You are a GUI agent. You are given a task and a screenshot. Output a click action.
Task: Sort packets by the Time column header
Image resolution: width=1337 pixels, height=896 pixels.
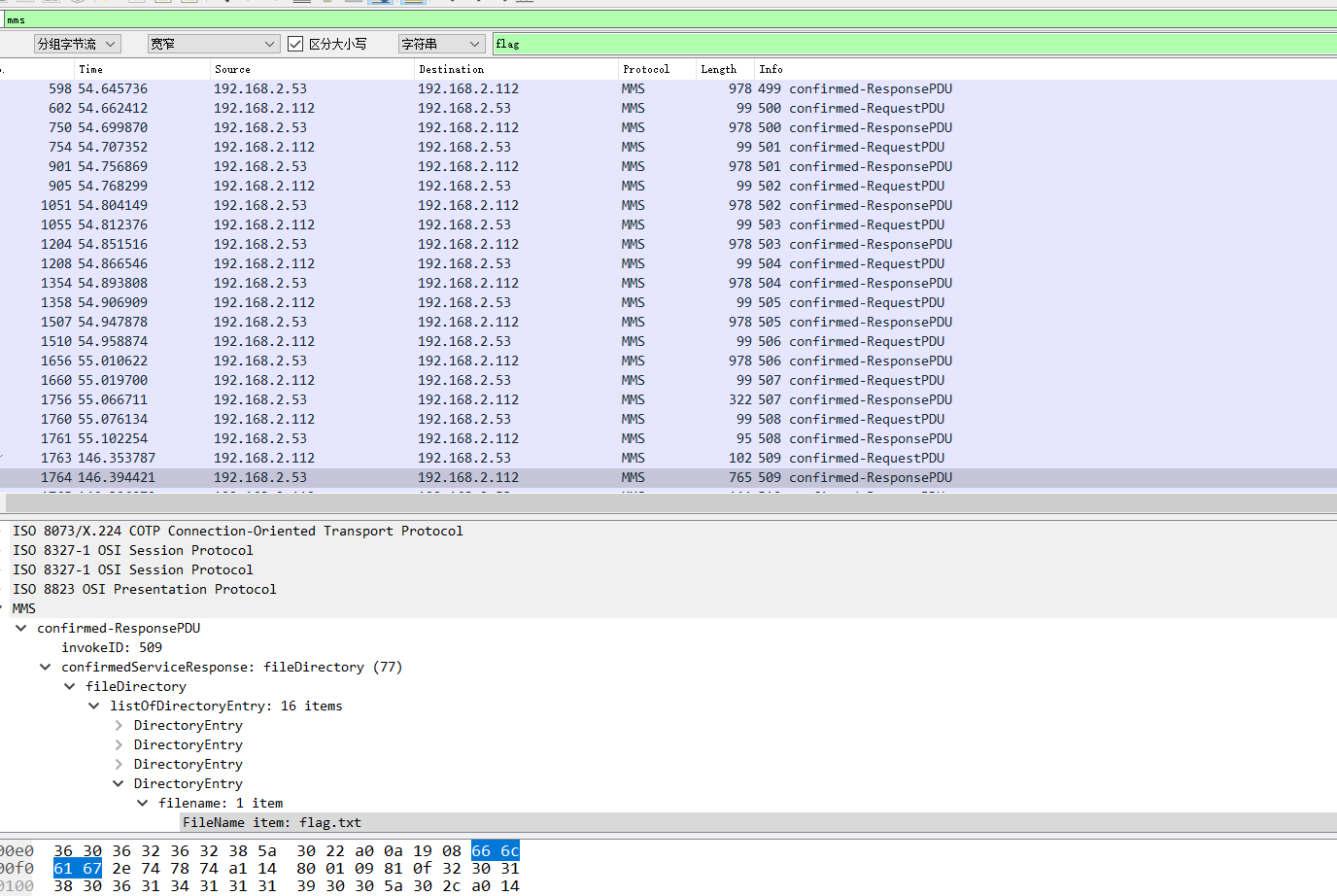click(x=142, y=69)
